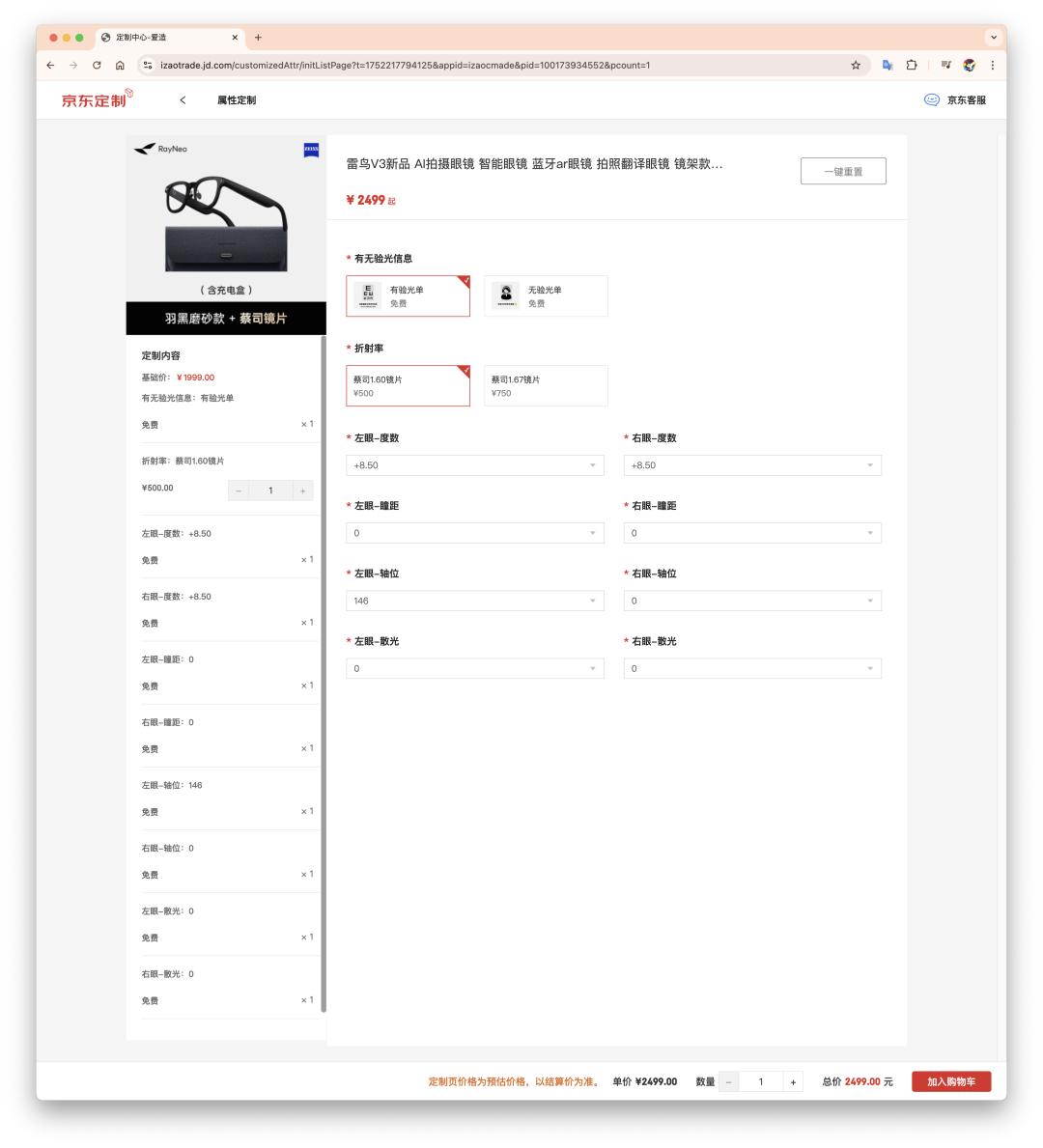Click the 定制内容 sidebar scrollbar
Image resolution: width=1043 pixels, height=1148 pixels.
tap(323, 674)
